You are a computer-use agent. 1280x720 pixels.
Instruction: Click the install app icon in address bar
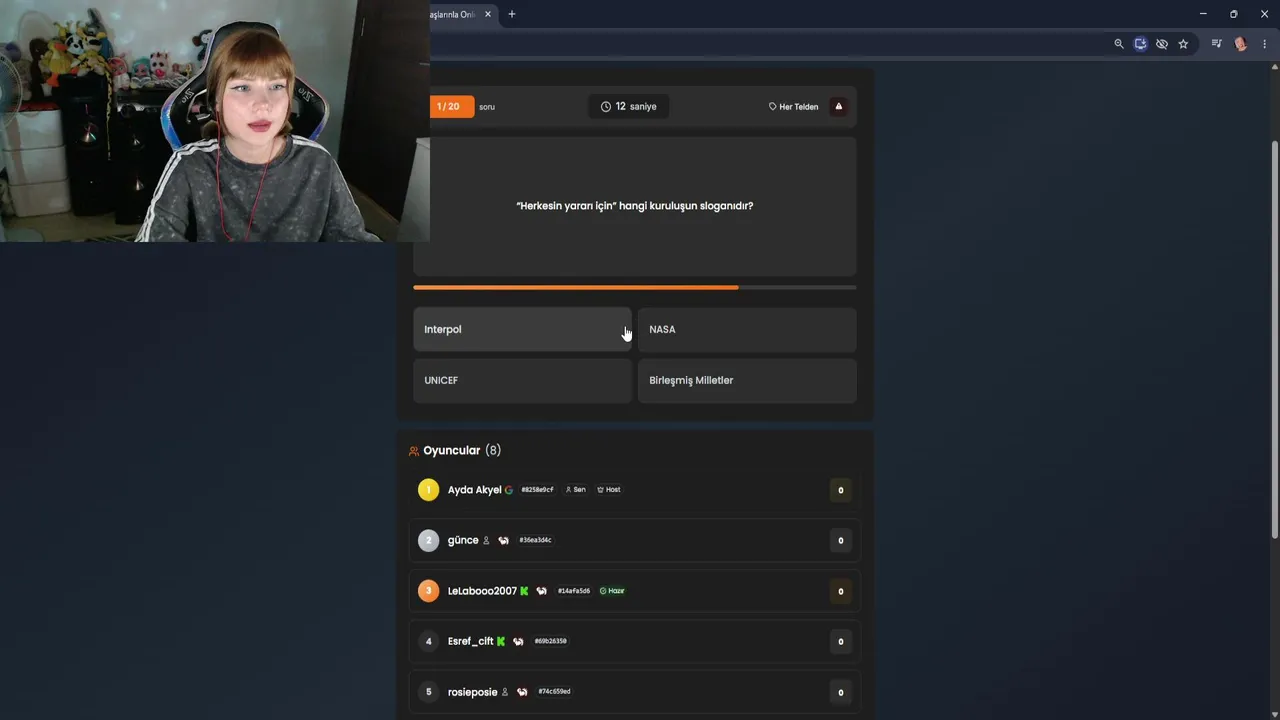[x=1140, y=44]
